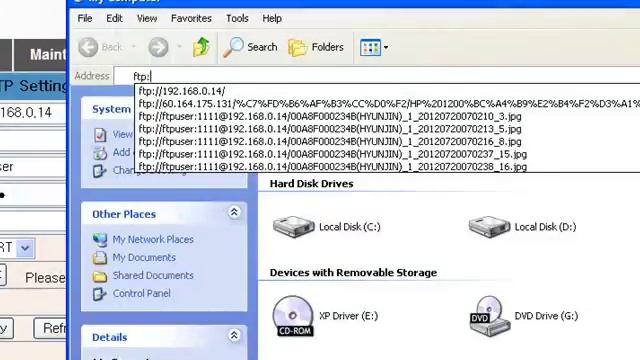This screenshot has width=640, height=360.
Task: Open the Edit menu
Action: 114,18
